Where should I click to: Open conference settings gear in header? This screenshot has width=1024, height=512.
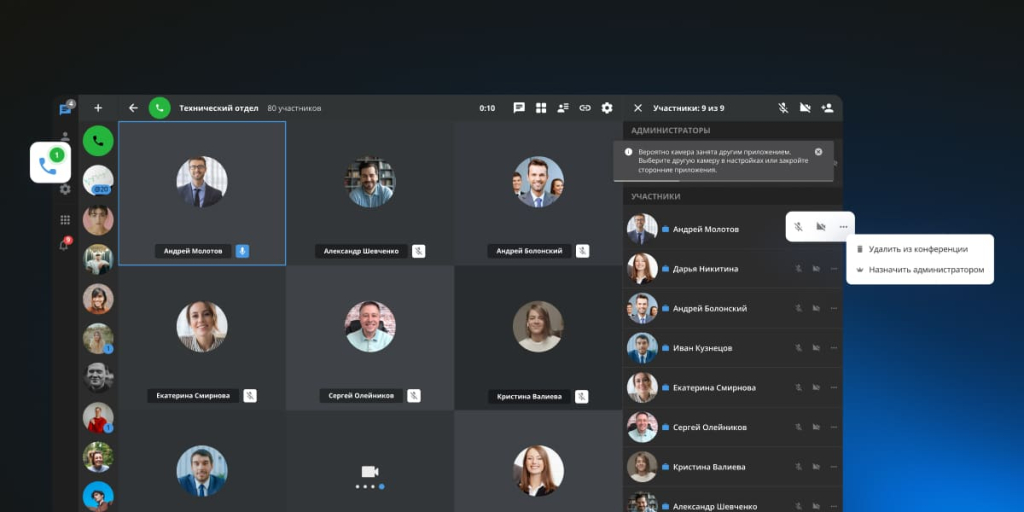point(607,108)
